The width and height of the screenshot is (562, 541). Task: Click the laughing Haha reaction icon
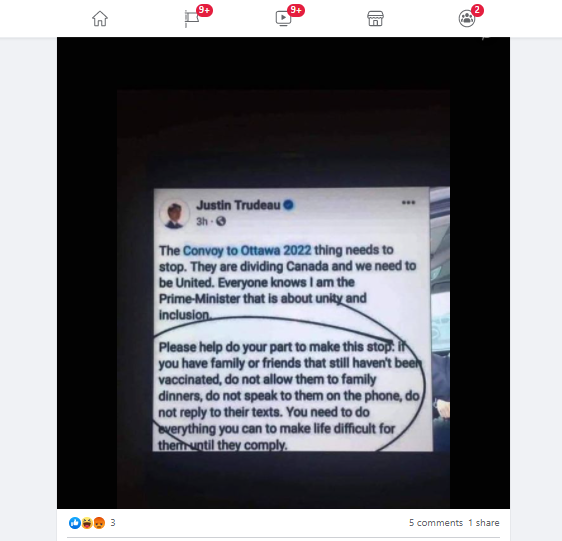point(87,523)
